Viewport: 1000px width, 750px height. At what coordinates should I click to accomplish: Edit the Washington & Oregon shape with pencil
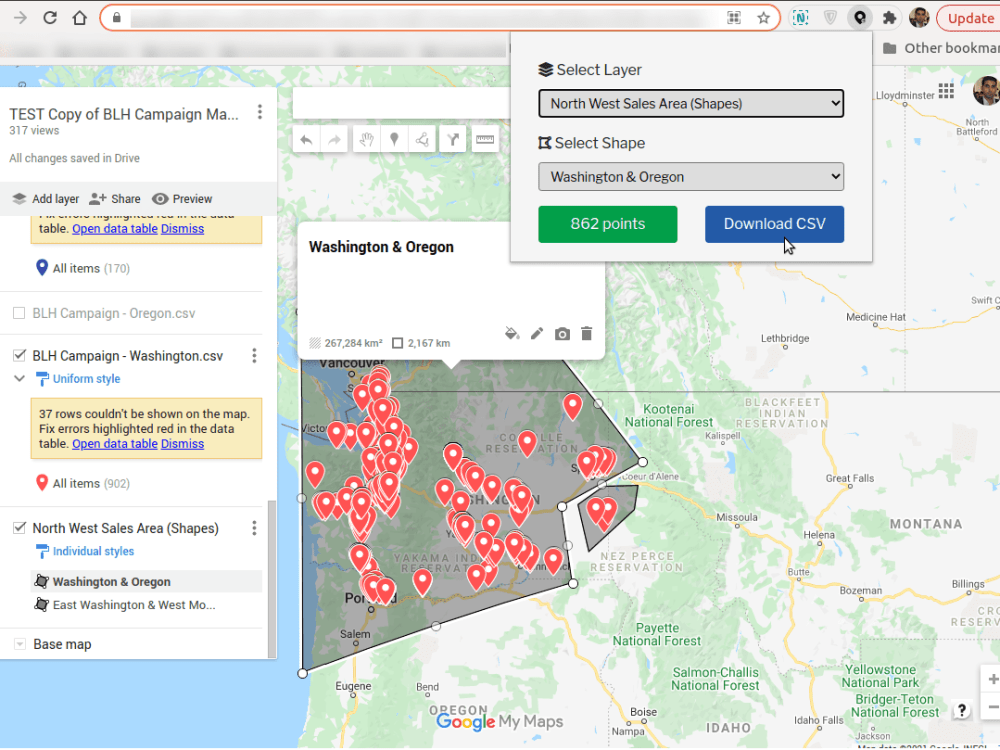pos(537,334)
